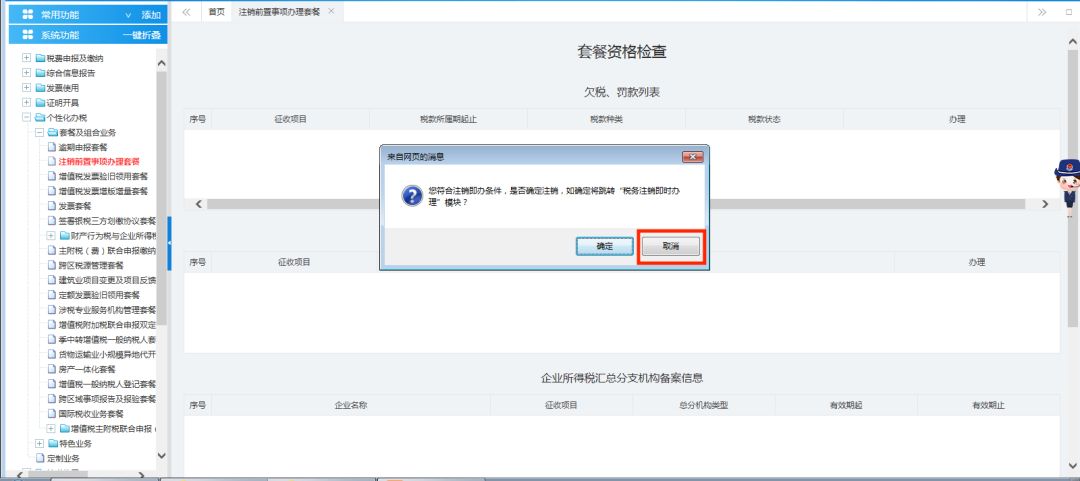Screen dimensions: 1080x481
Task: Click 添加 in the 常用功能 header
Action: (x=150, y=15)
